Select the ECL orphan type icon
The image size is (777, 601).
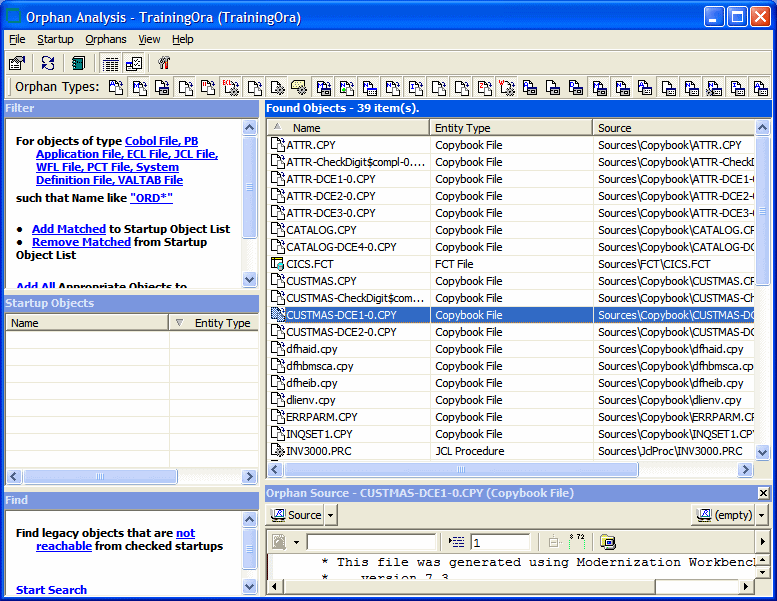tap(232, 87)
